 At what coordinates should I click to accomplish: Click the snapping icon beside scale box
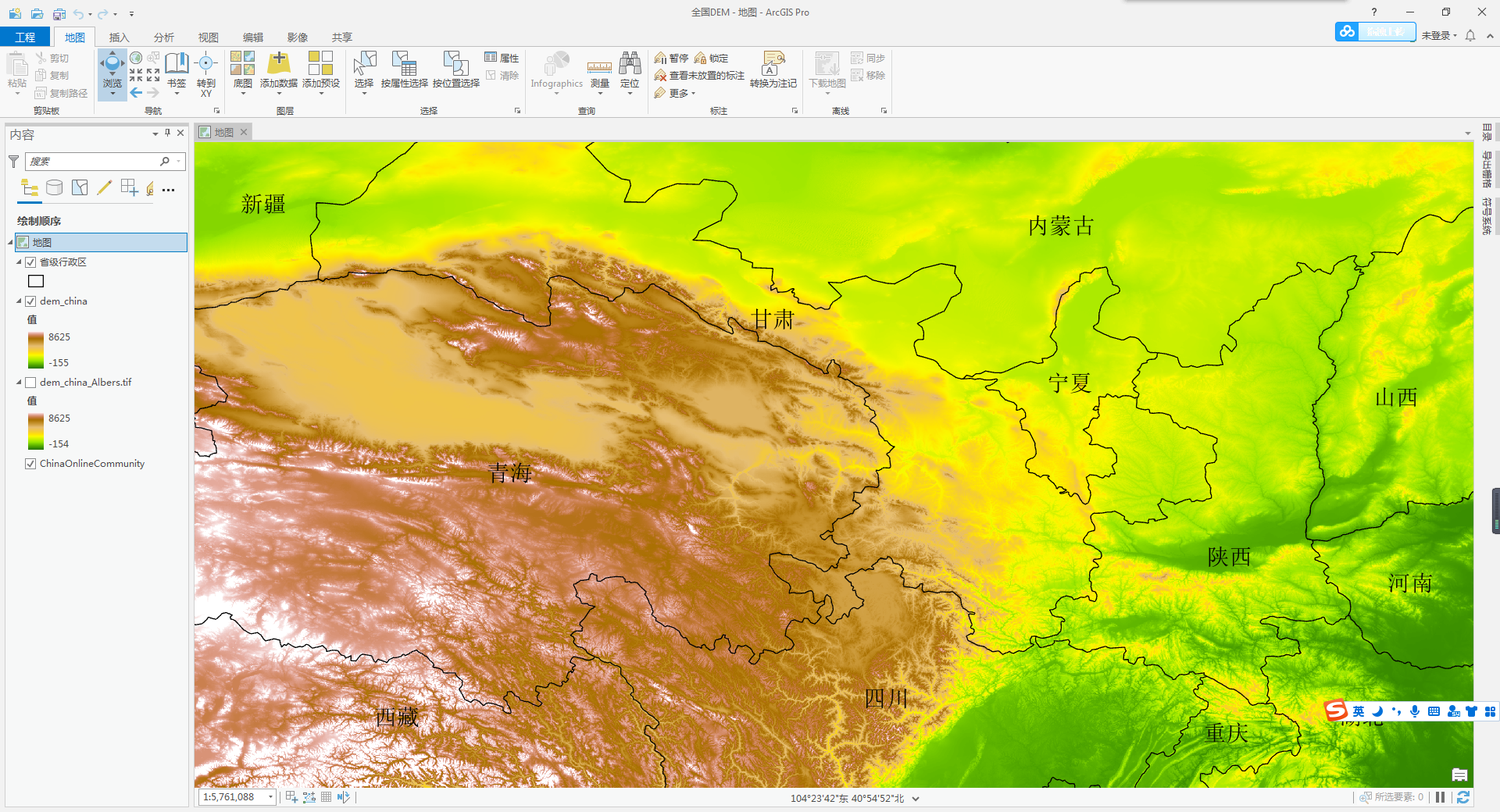[291, 797]
